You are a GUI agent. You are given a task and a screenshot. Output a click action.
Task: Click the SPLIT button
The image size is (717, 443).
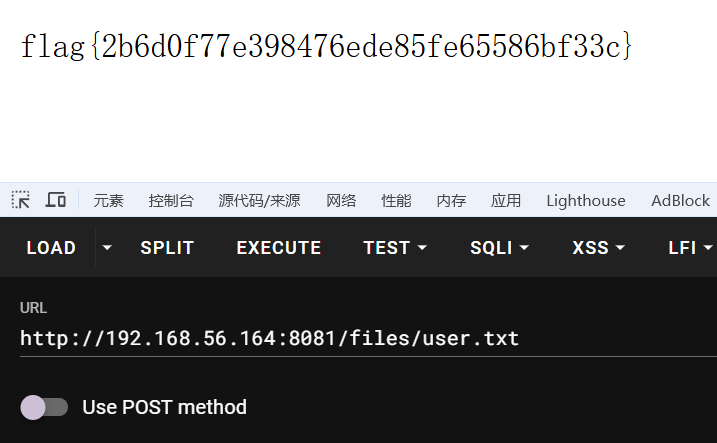click(x=167, y=248)
